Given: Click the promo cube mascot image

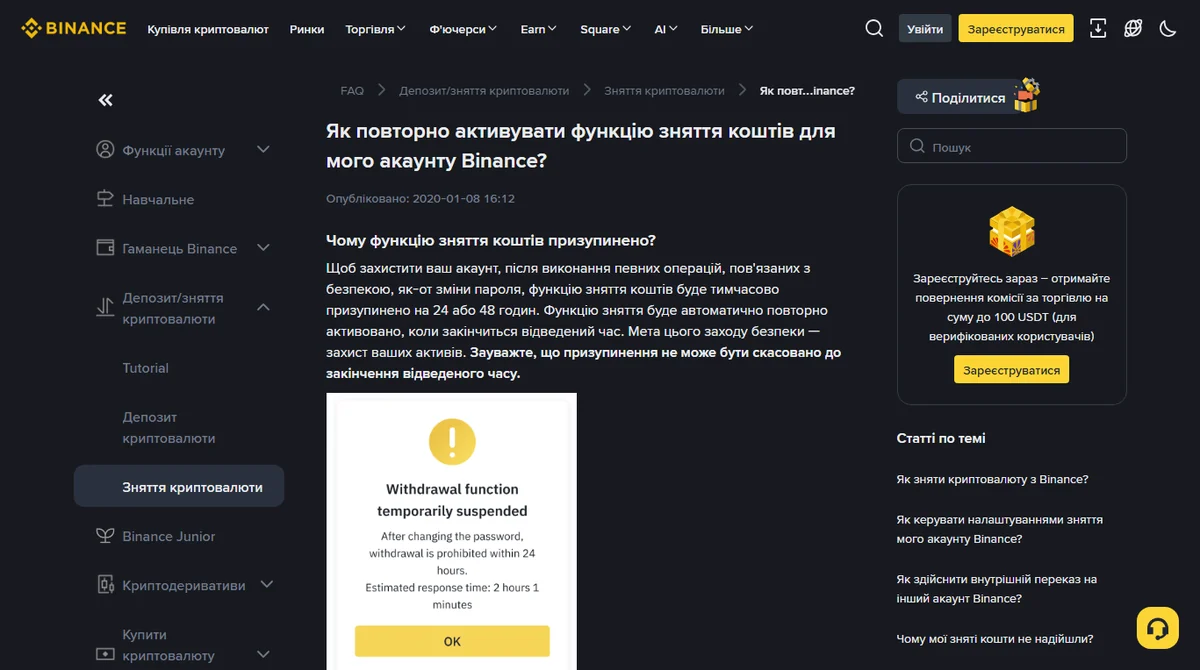Looking at the screenshot, I should click(1011, 232).
